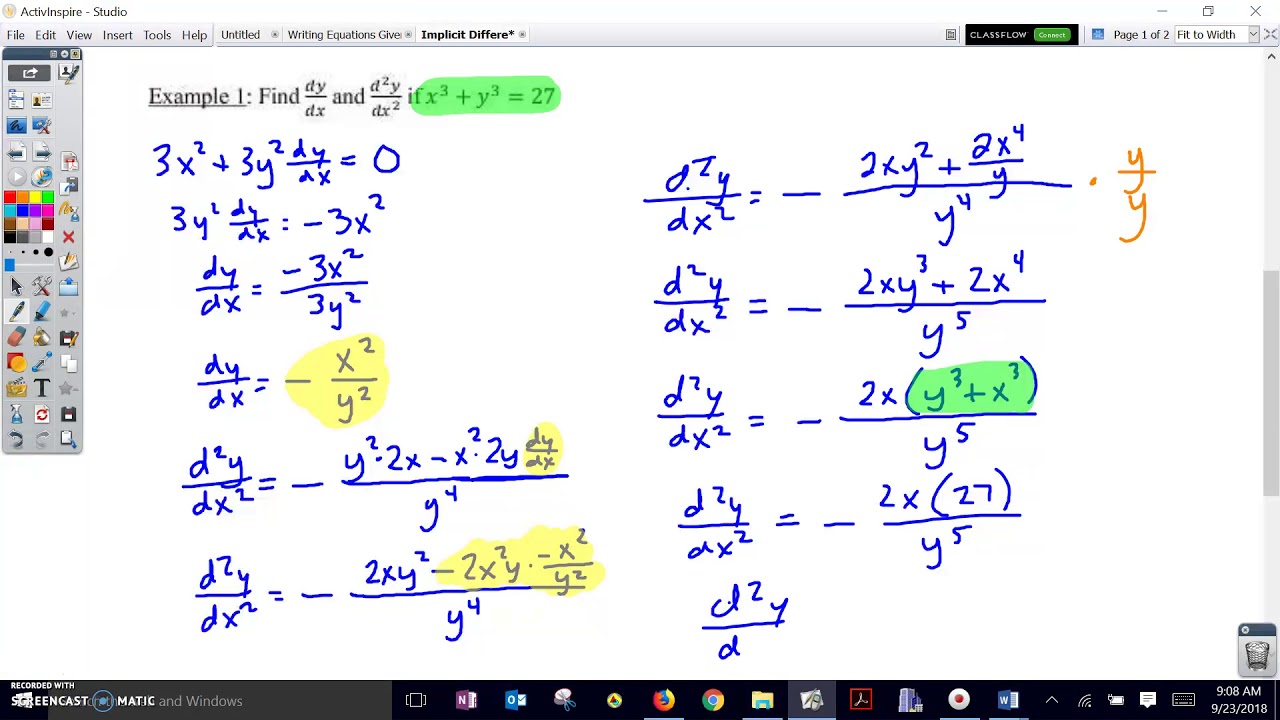Pick the blue color swatch
Viewport: 1280px width, 720px height.
pos(23,210)
